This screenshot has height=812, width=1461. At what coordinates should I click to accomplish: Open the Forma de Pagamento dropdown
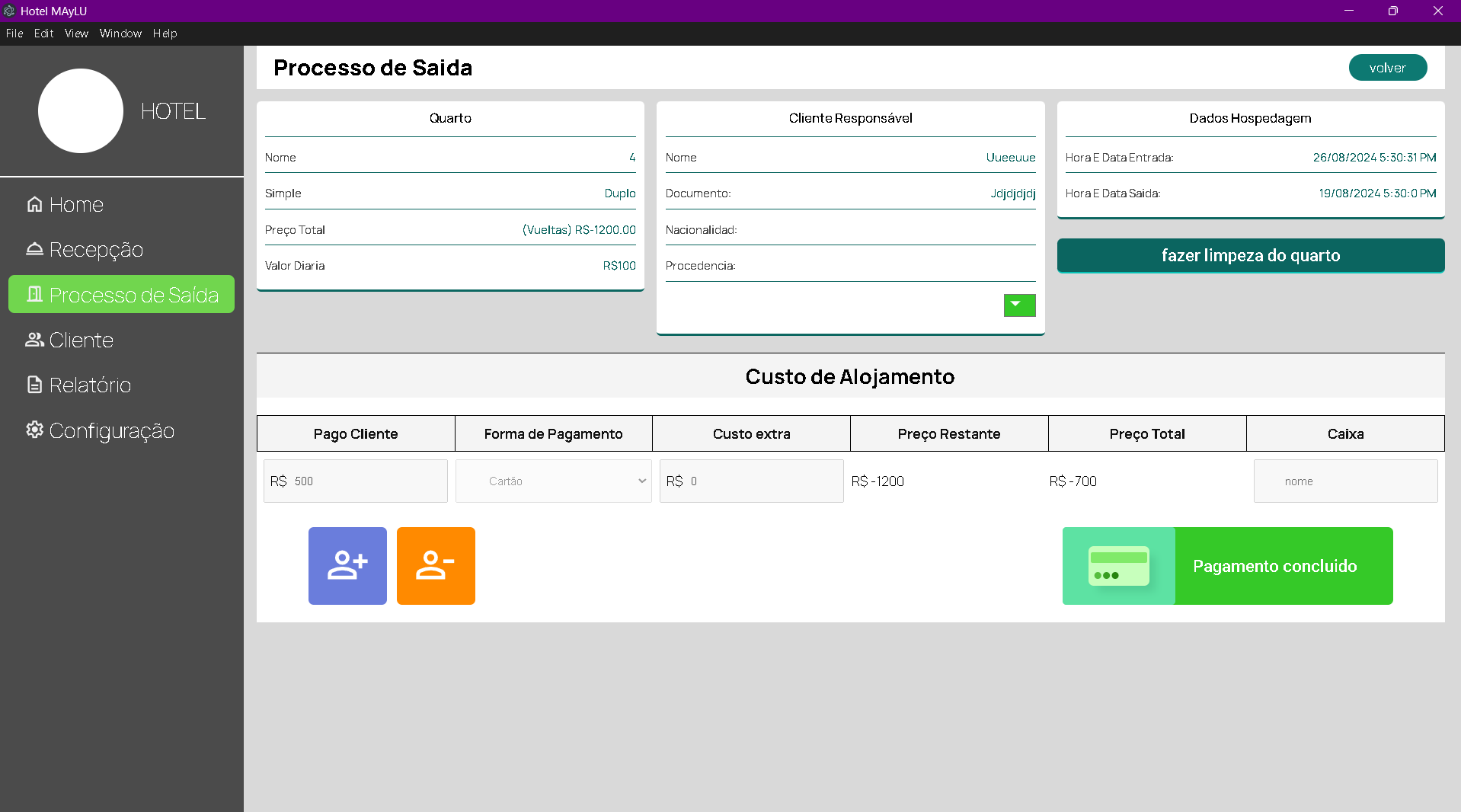click(553, 481)
